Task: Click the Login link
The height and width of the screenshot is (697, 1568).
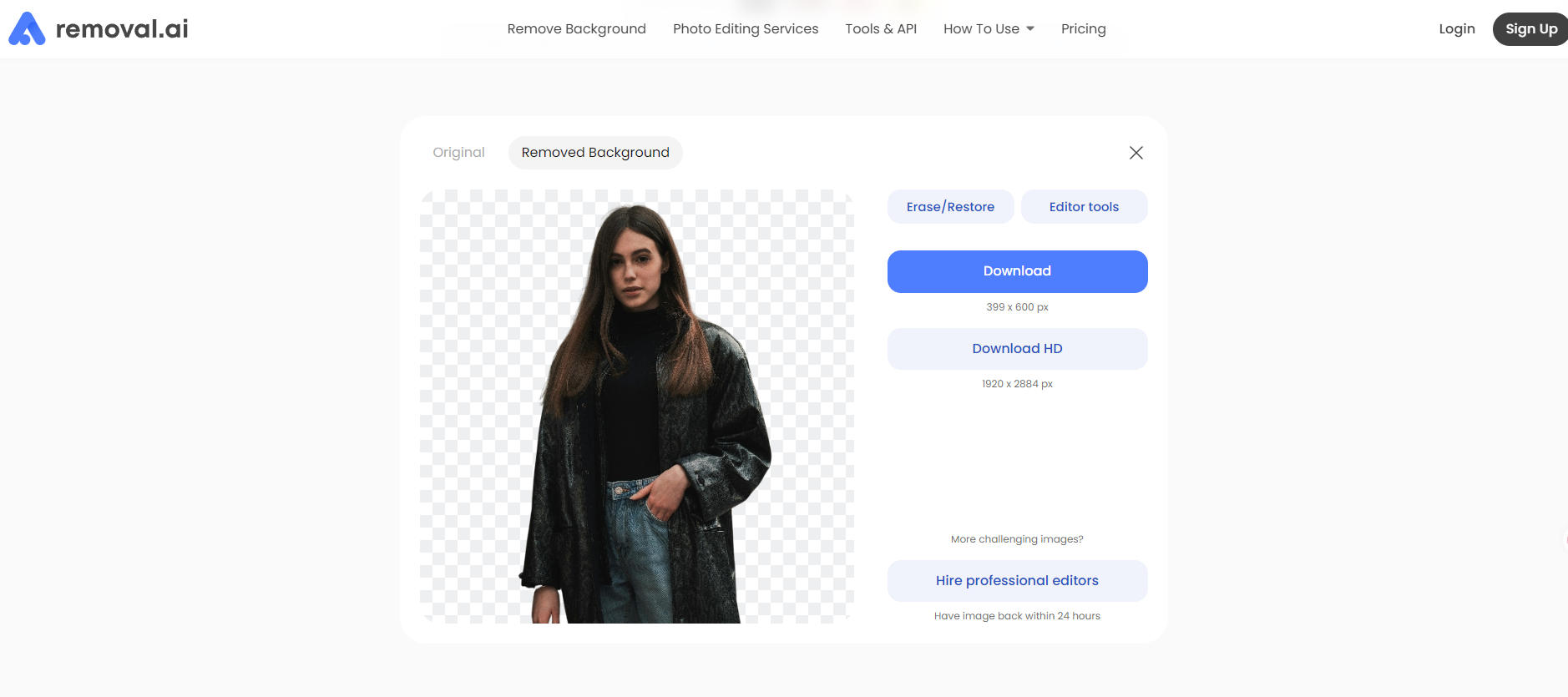Action: click(1457, 29)
